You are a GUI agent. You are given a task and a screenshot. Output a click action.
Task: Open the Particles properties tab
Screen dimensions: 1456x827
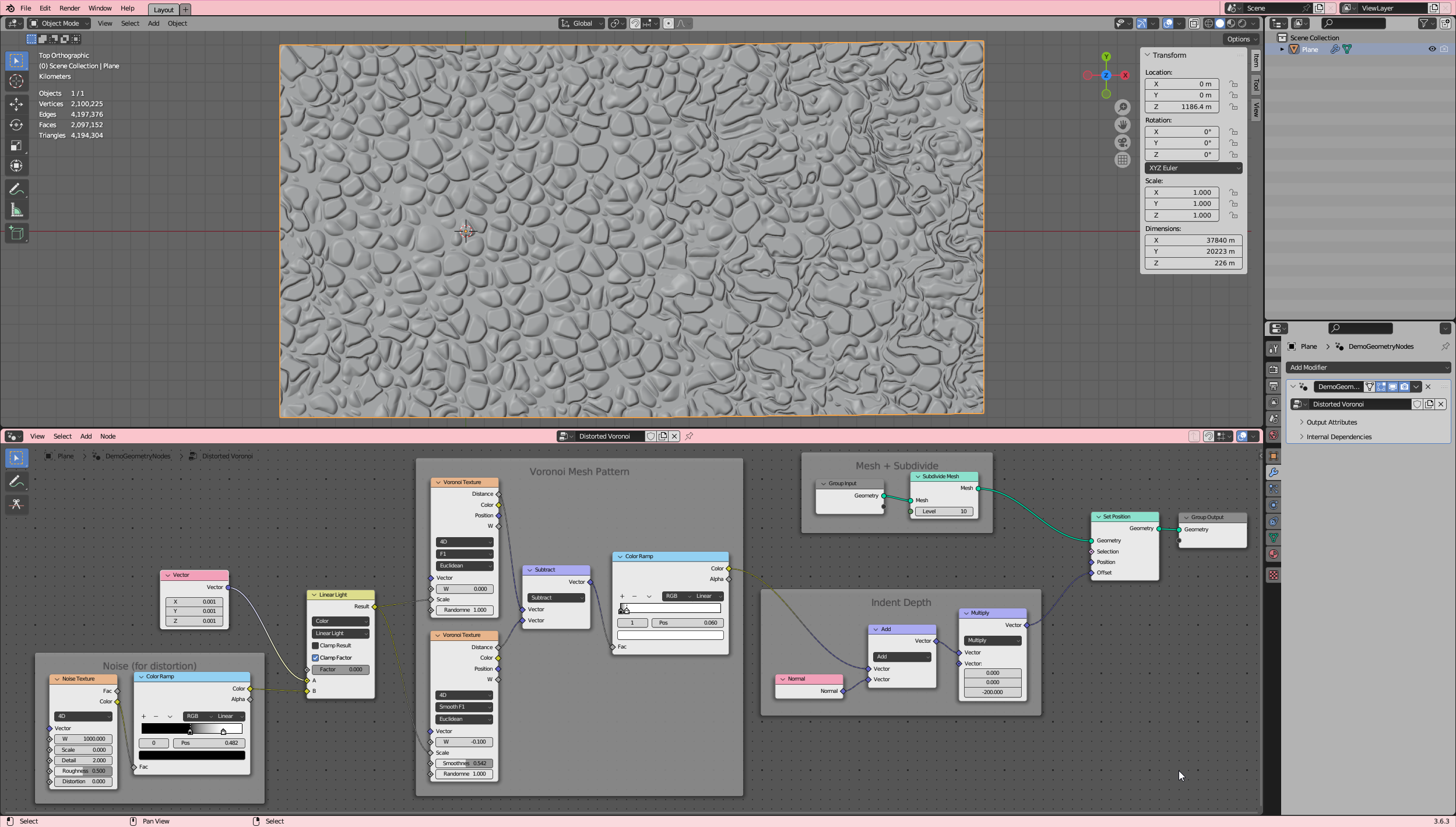point(1274,489)
